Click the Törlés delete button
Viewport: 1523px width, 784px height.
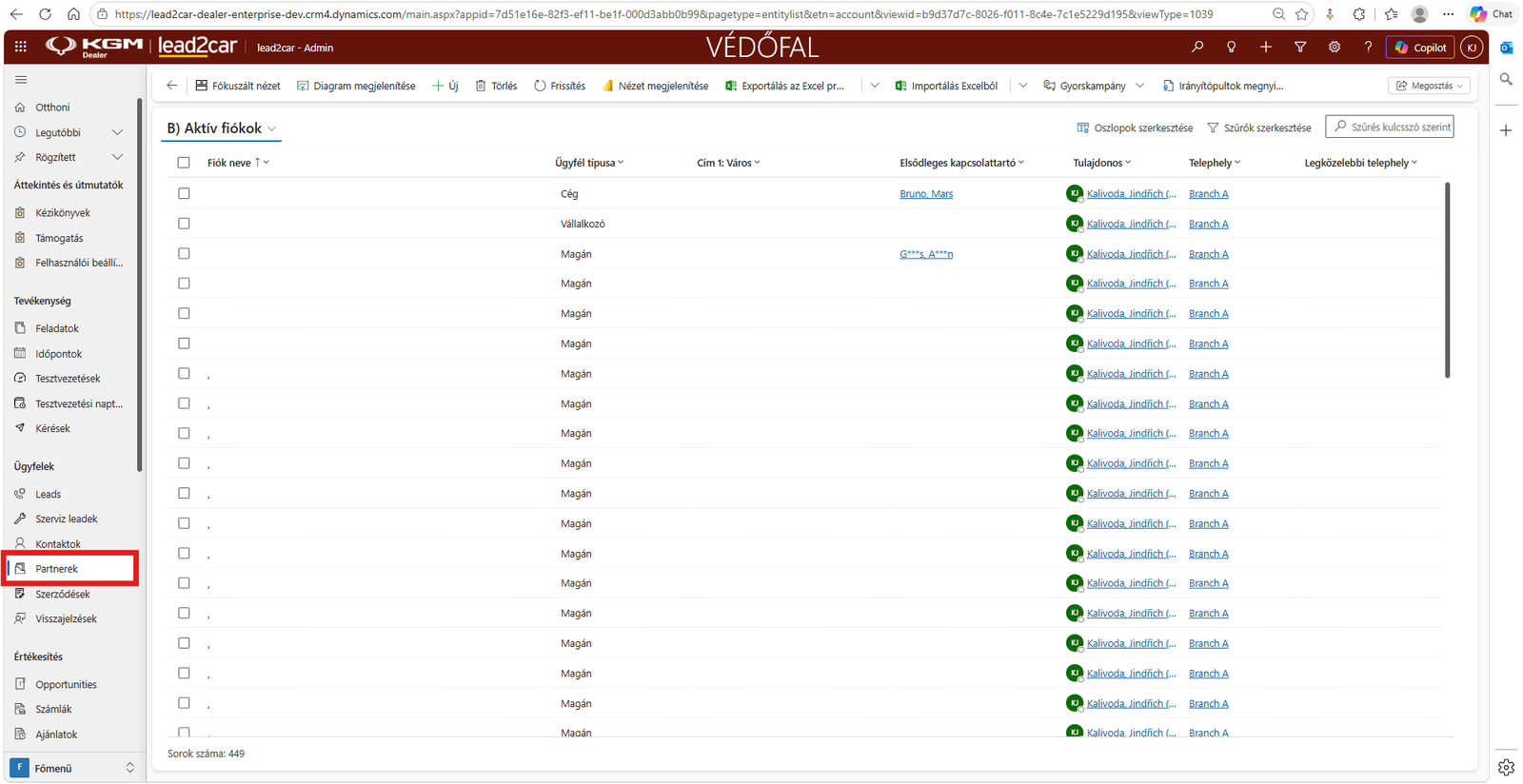496,86
